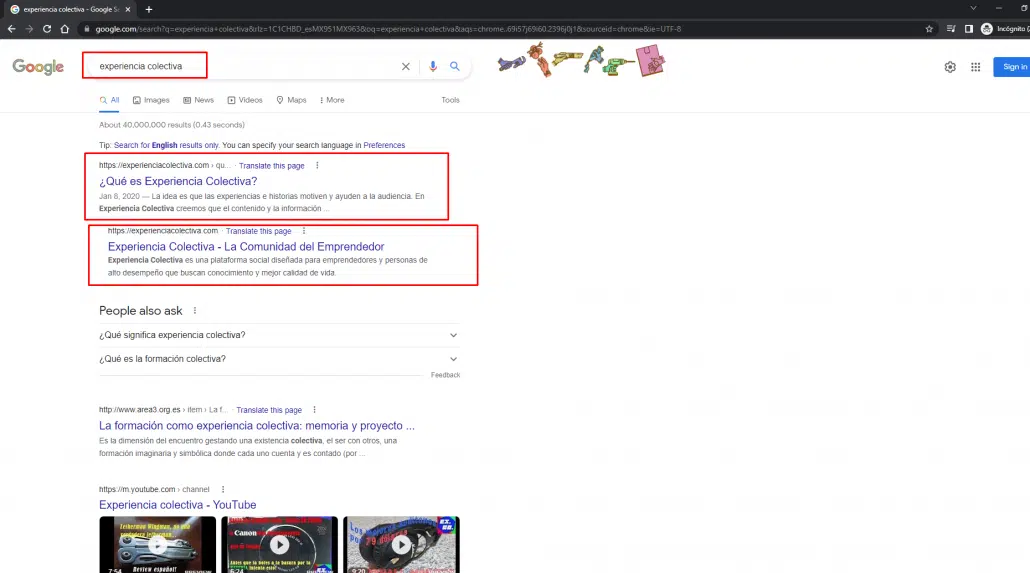
Task: Switch to the Maps tab
Action: tap(291, 100)
